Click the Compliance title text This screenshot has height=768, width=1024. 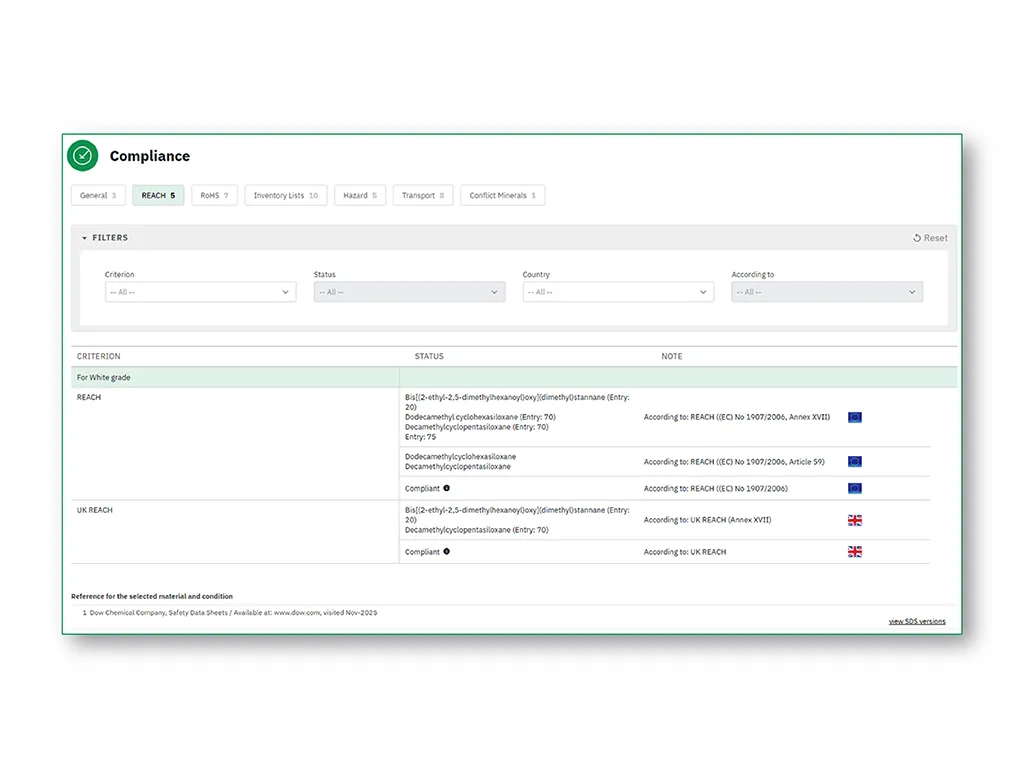click(150, 156)
